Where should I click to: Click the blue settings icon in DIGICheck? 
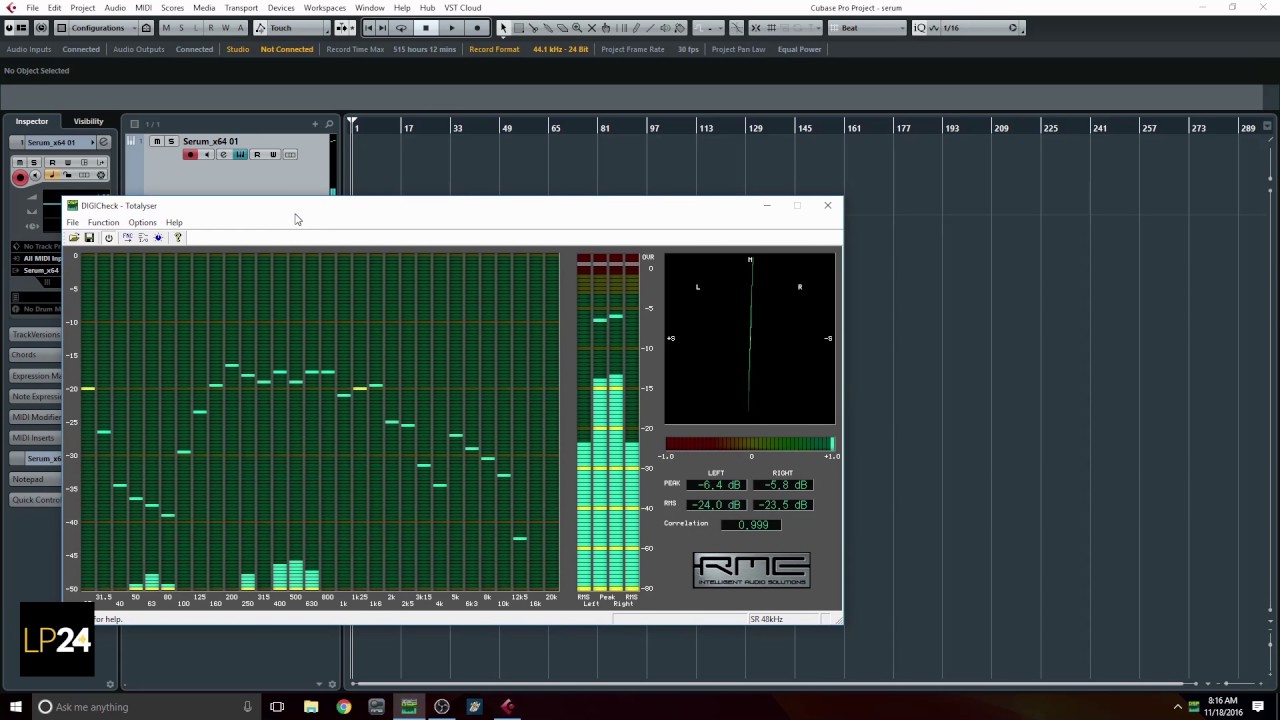click(158, 237)
